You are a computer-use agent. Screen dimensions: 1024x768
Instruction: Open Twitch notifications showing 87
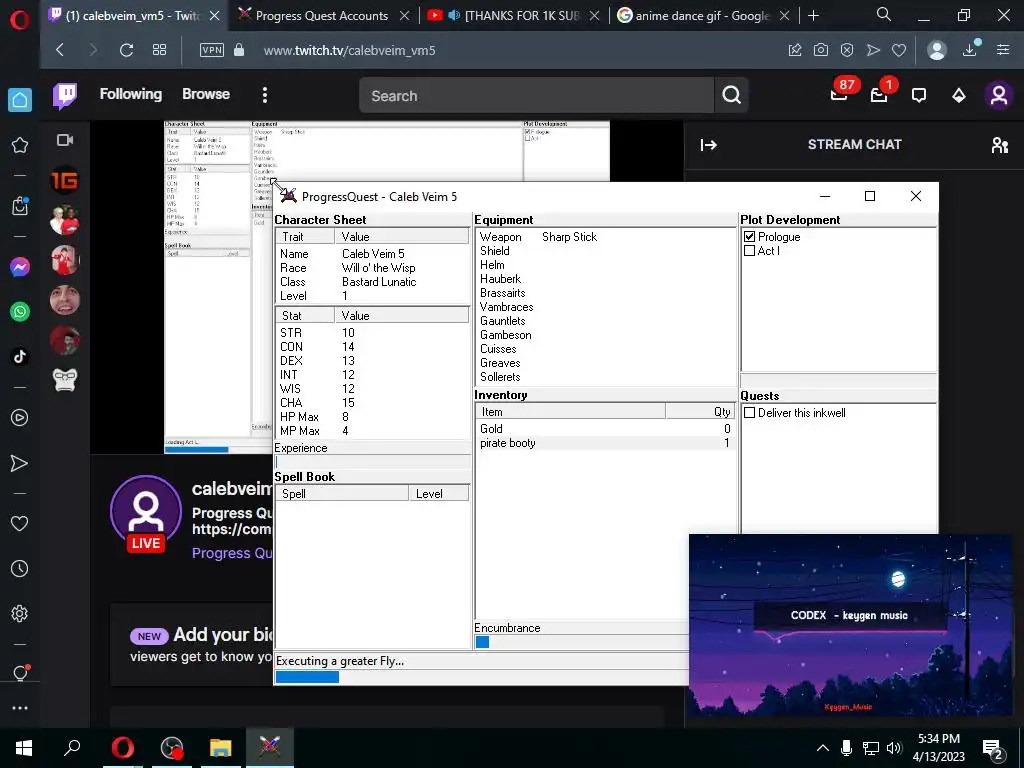tap(840, 95)
